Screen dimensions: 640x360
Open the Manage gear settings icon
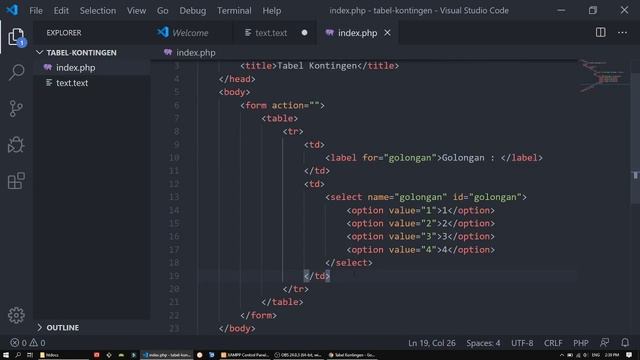coord(16,315)
